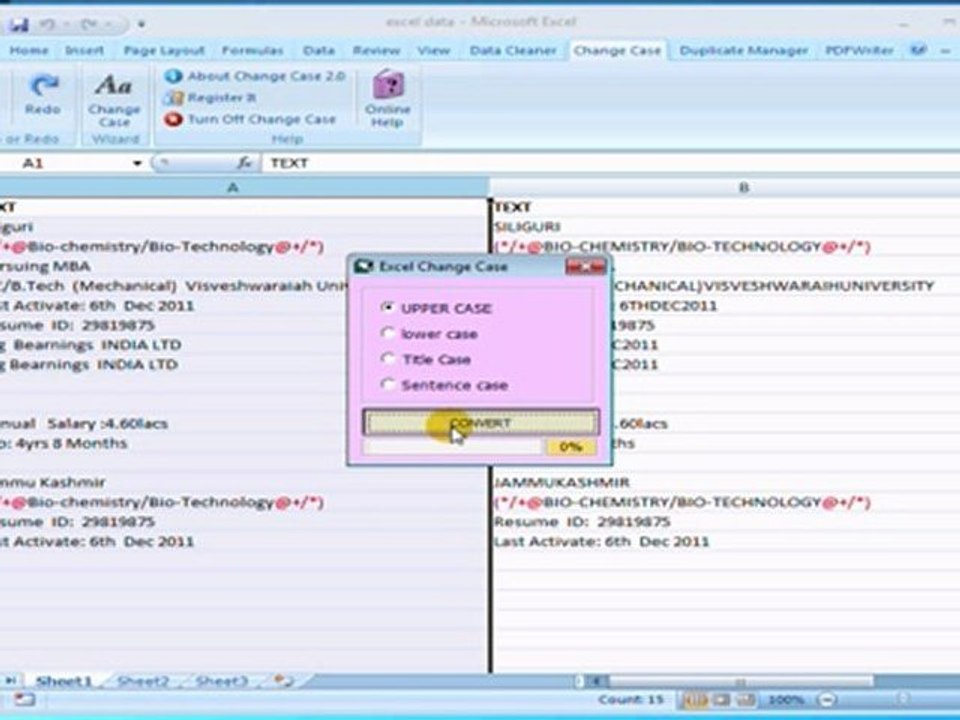Screen dimensions: 960x720
Task: Click column B cell 'Resume ID: 29819875'
Action: click(726, 522)
